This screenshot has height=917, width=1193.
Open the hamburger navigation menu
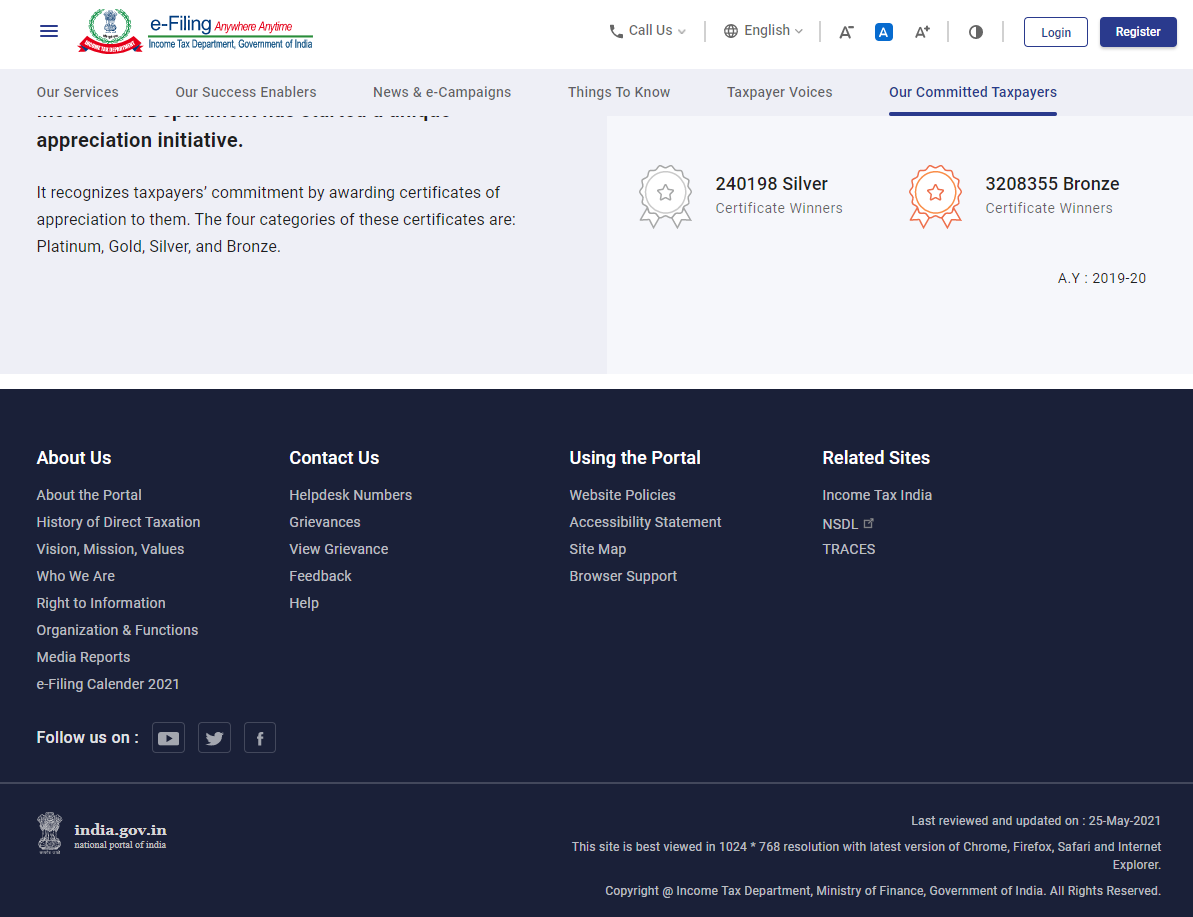[x=48, y=31]
